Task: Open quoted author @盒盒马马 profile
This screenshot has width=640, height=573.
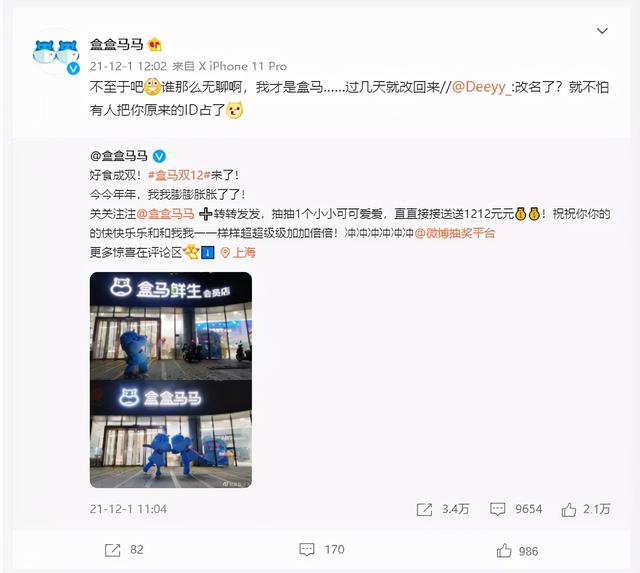Action: click(x=119, y=156)
